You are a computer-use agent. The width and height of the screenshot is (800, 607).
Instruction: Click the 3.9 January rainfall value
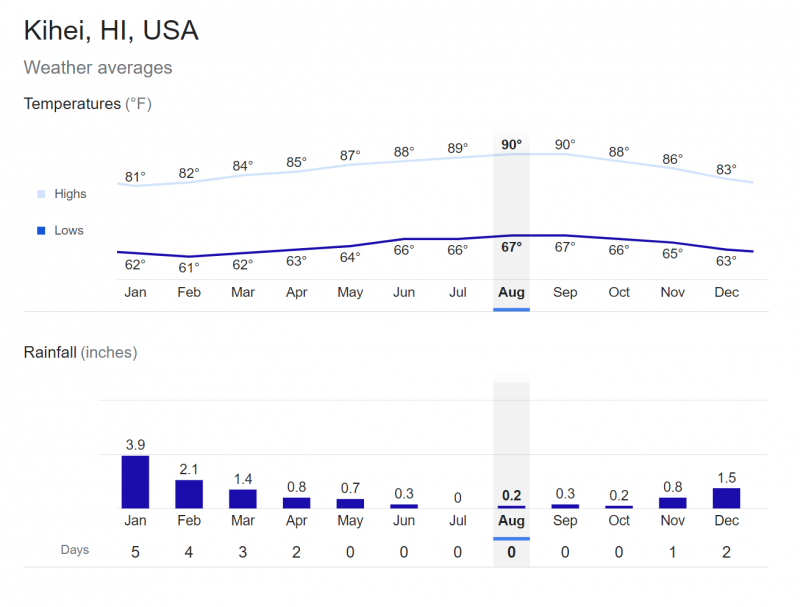(x=135, y=443)
